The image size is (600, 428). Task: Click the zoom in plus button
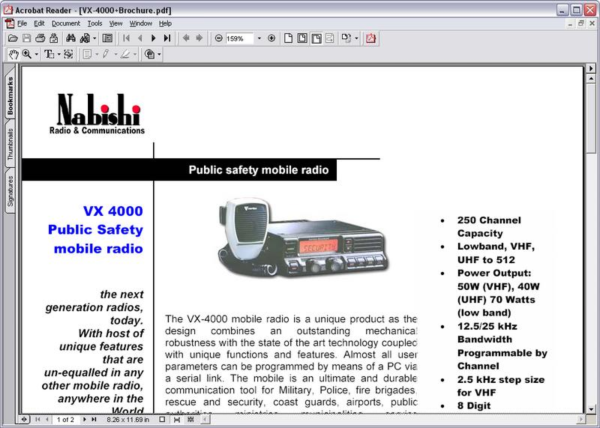(x=271, y=38)
